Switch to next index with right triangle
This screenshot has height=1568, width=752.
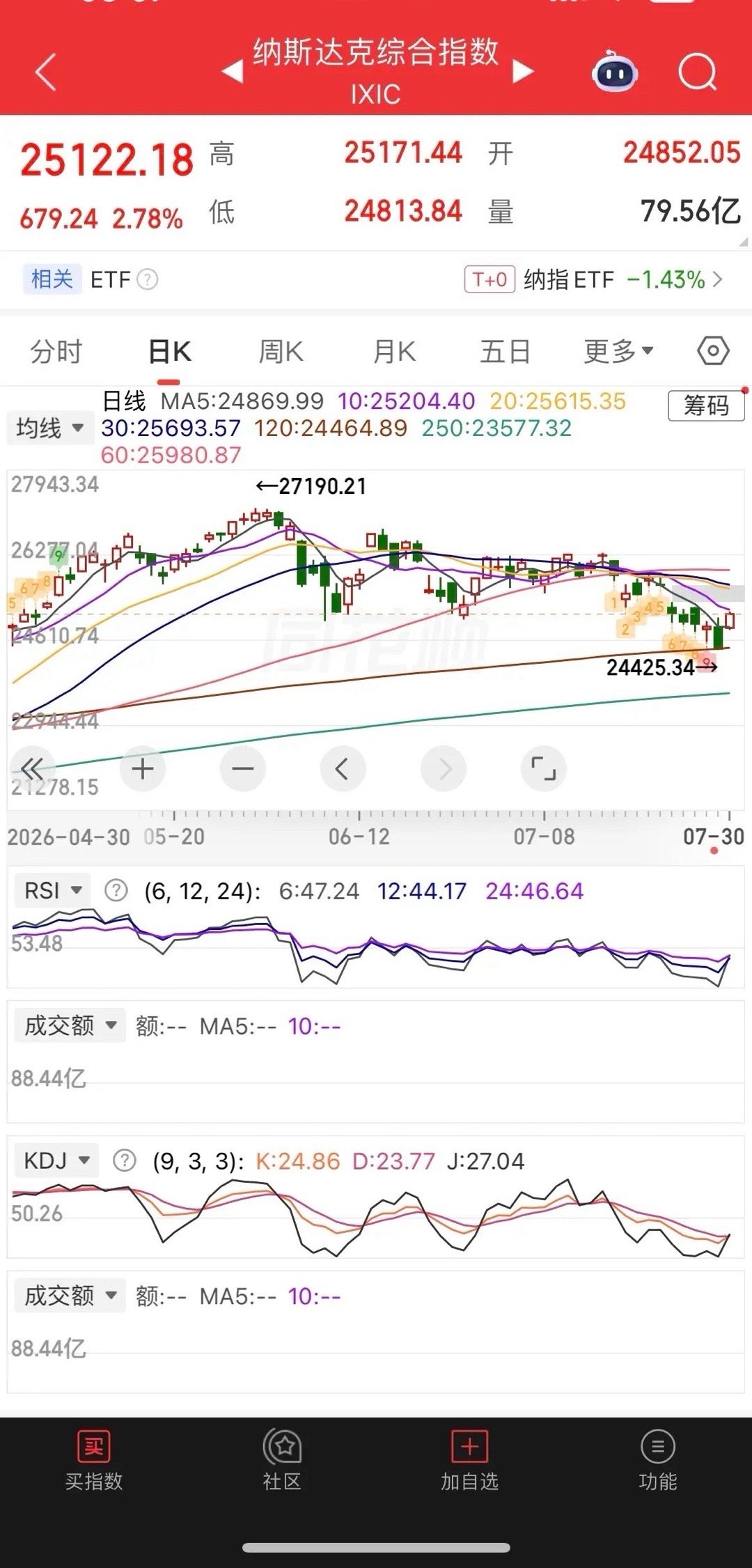523,71
